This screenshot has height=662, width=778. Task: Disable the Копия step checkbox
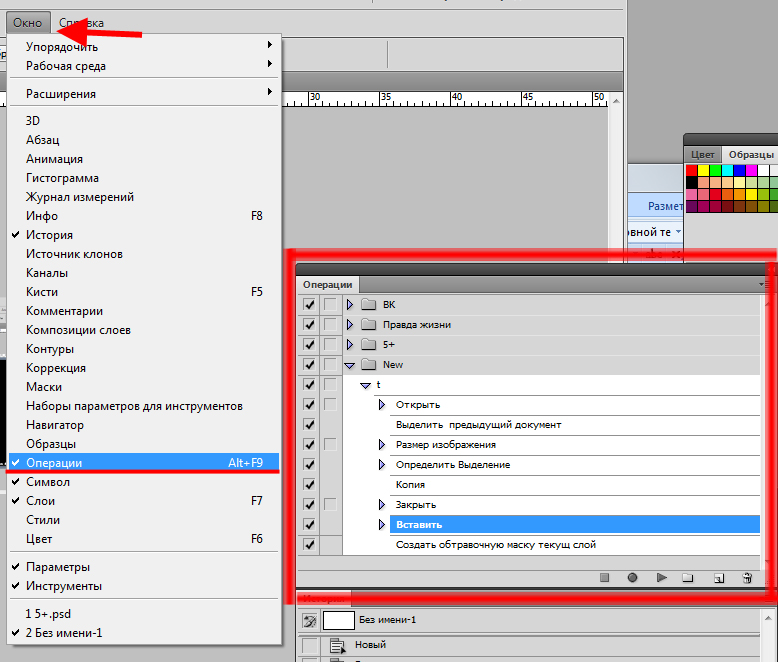[309, 485]
